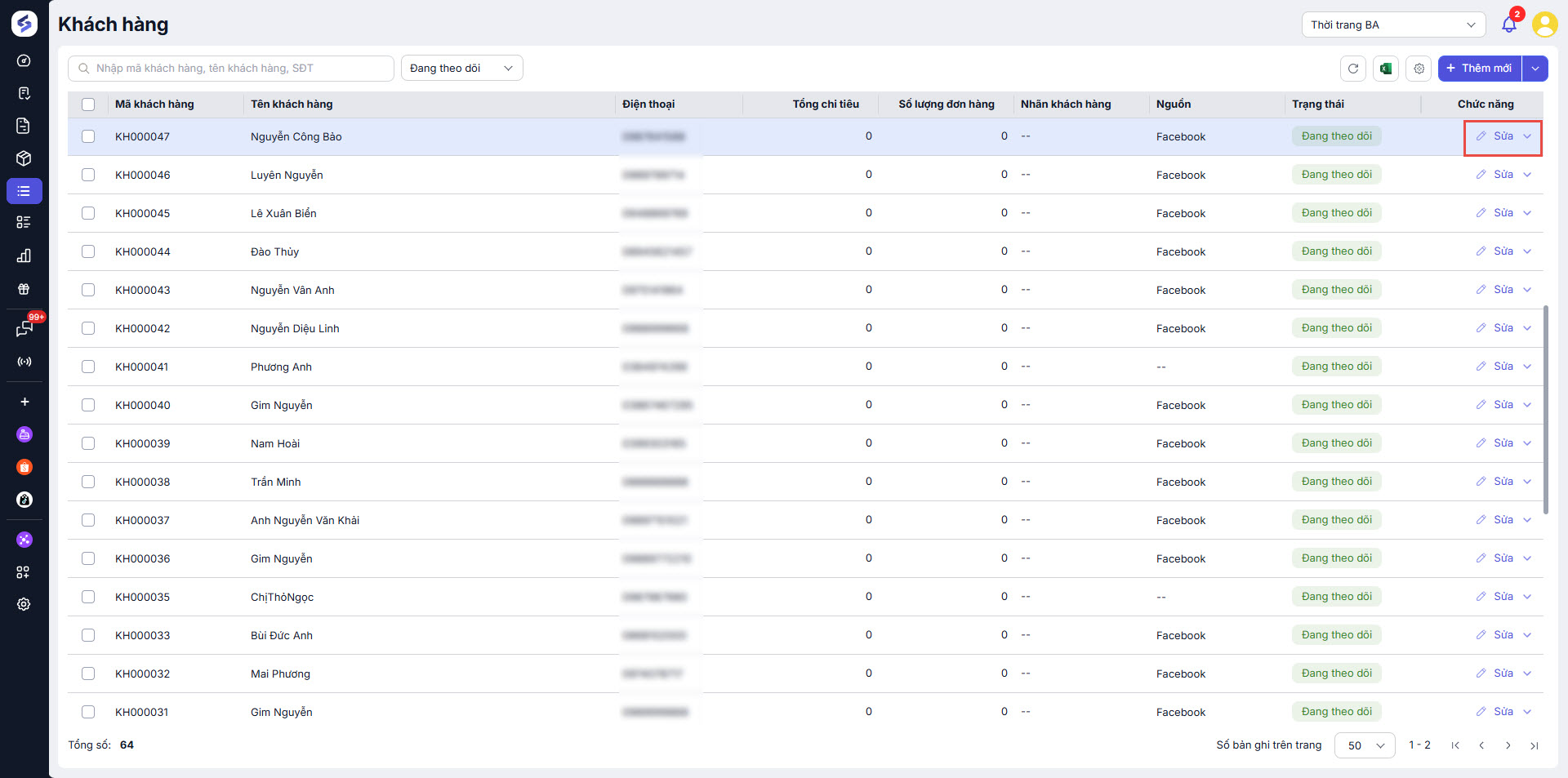Expand the "Thời trang BA" store selector
Image resolution: width=1568 pixels, height=778 pixels.
pos(1392,24)
